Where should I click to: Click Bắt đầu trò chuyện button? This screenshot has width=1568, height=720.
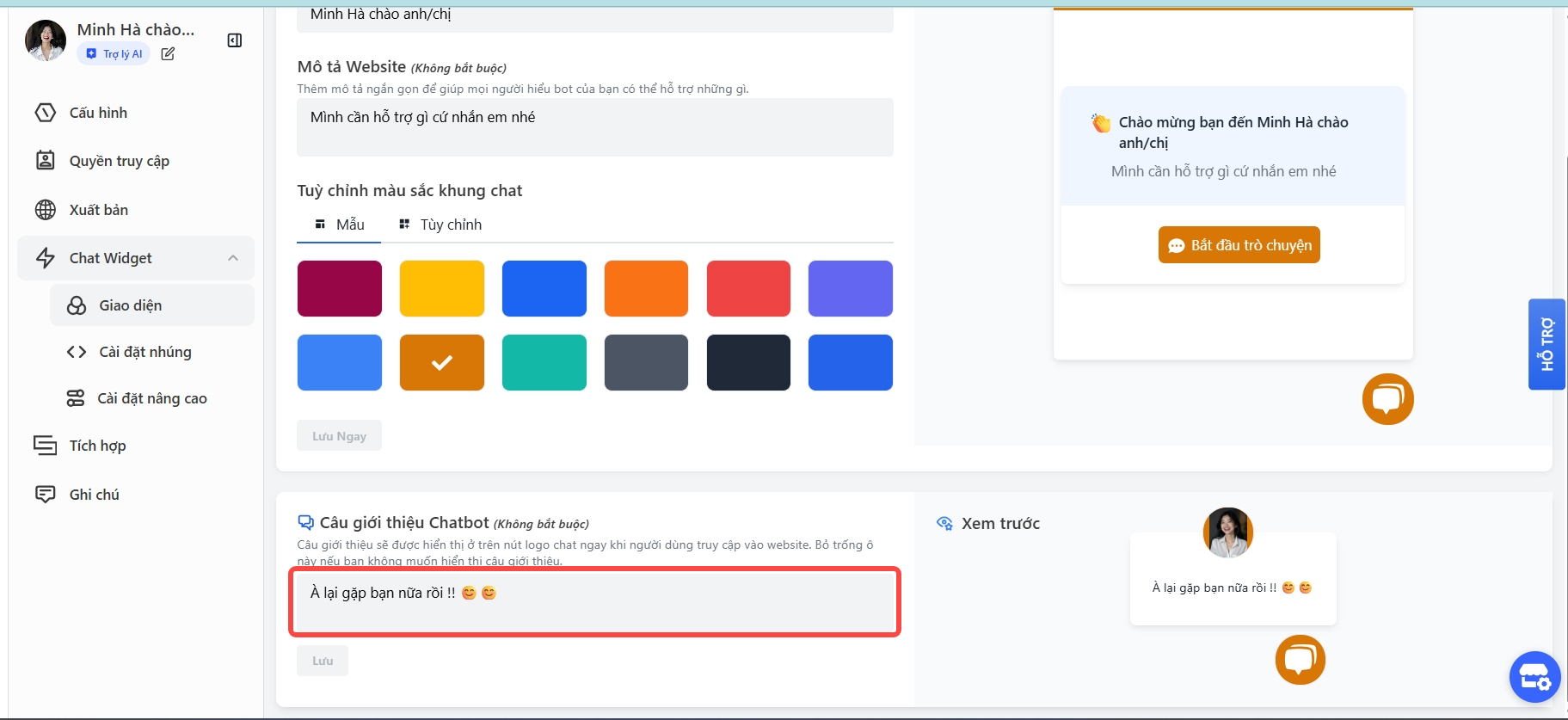(x=1239, y=245)
